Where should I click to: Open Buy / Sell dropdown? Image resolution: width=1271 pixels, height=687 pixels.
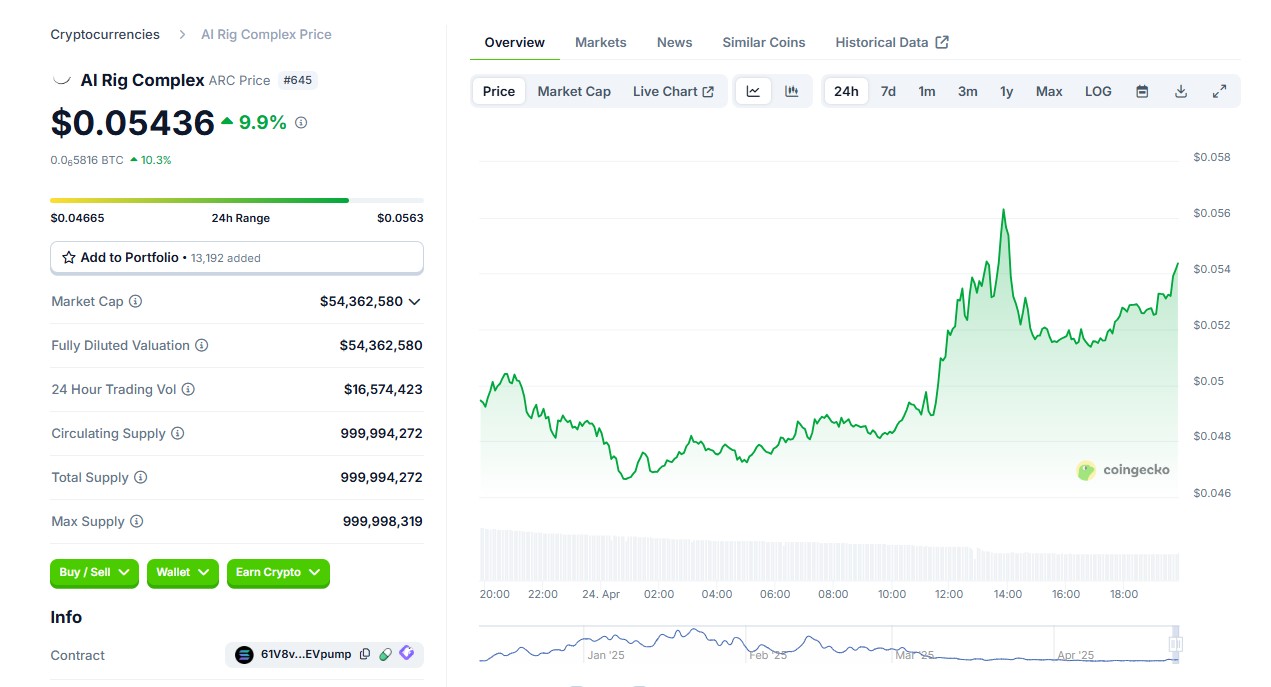click(x=94, y=572)
